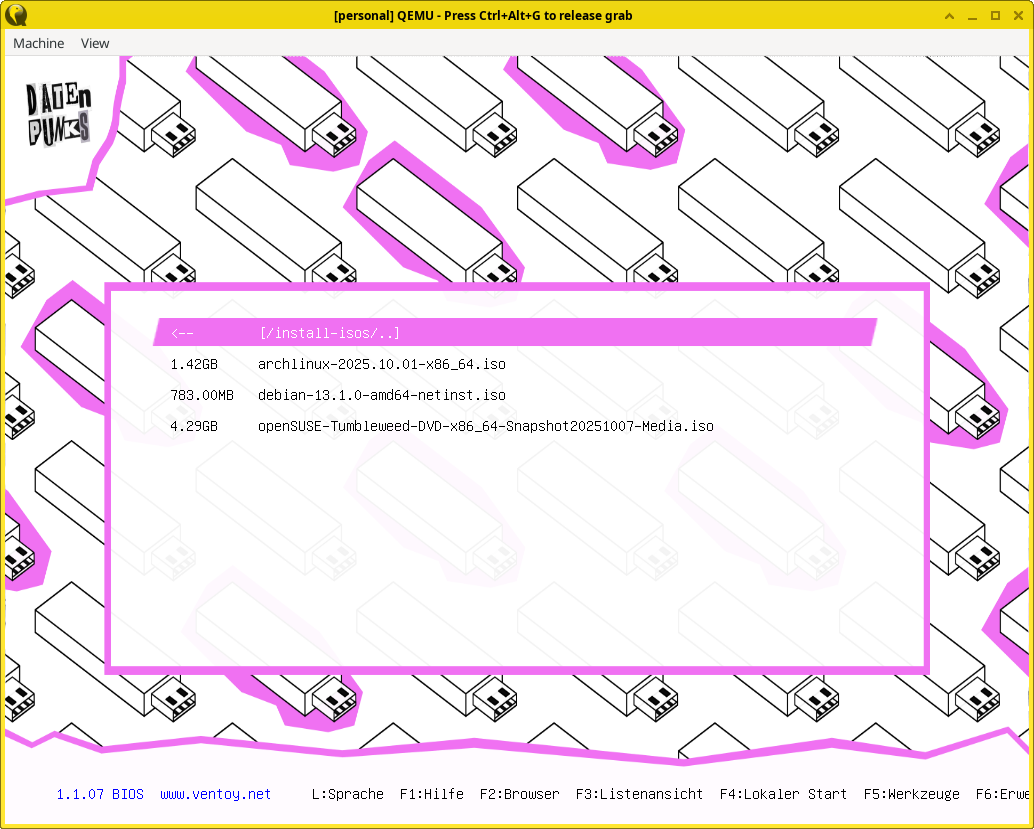Click the www.ventoy.net link
The width and height of the screenshot is (1034, 829).
click(215, 794)
